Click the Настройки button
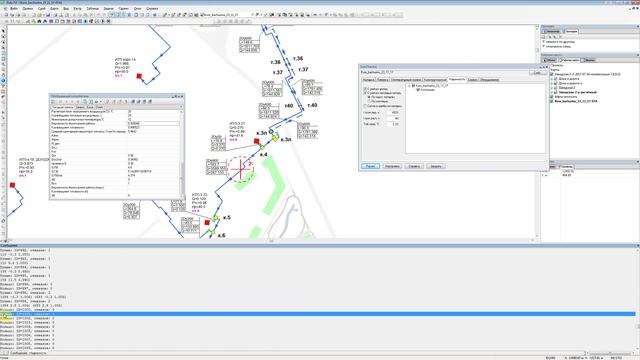 click(392, 166)
